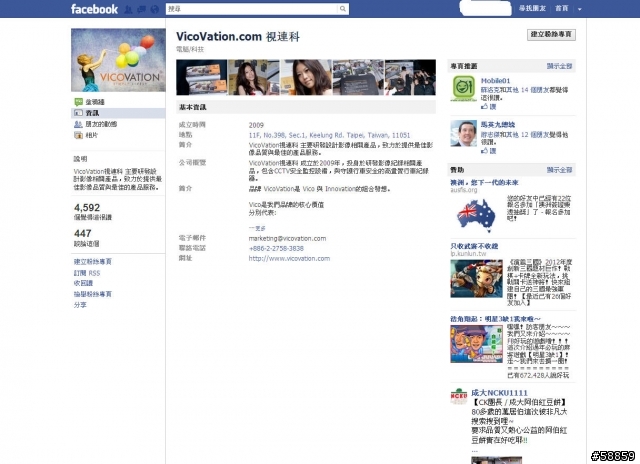Screen dimensions: 640x464
Task: Click the 電腦/科技 category under page title
Action: 190,49
